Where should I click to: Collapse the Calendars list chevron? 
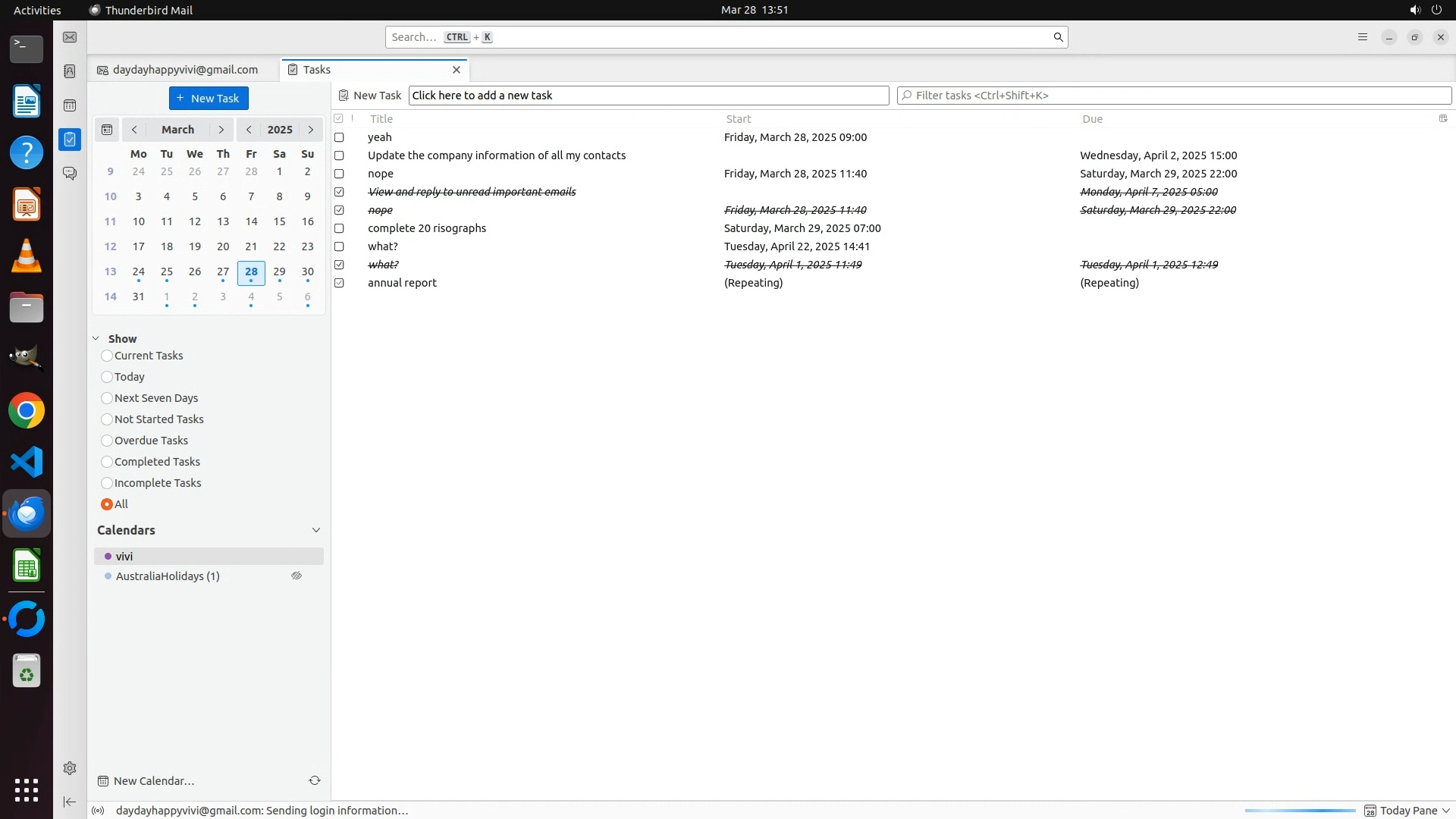tap(316, 530)
